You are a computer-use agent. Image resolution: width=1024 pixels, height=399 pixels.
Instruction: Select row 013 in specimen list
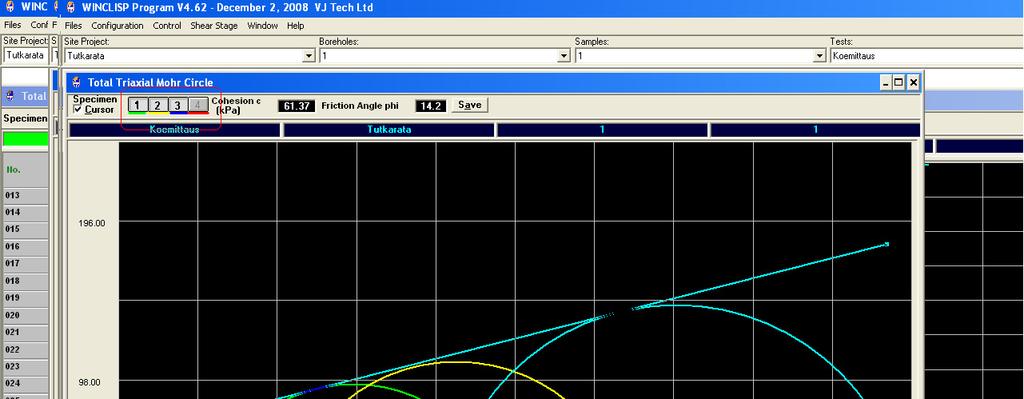25,195
